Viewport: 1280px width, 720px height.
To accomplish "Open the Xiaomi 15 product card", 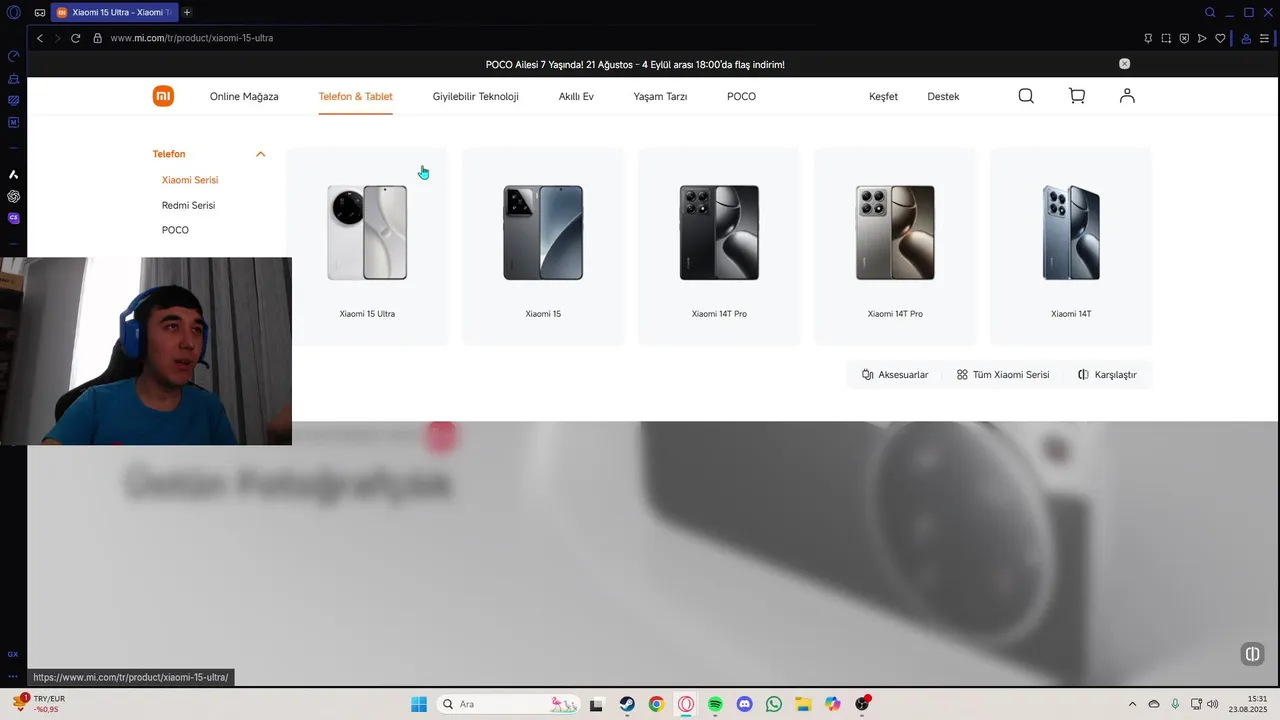I will 543,247.
